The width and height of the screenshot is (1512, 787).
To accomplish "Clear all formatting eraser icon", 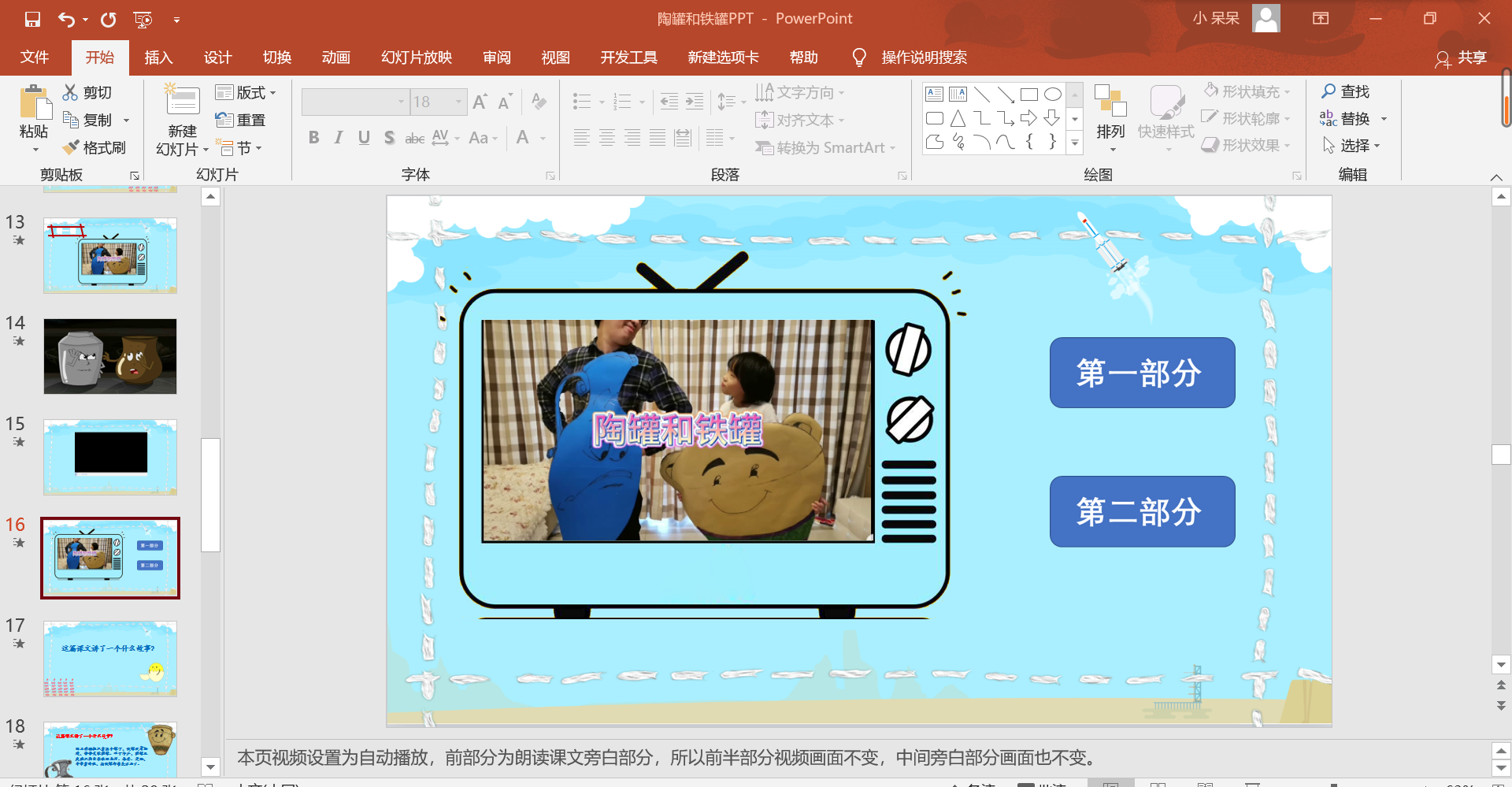I will click(539, 101).
